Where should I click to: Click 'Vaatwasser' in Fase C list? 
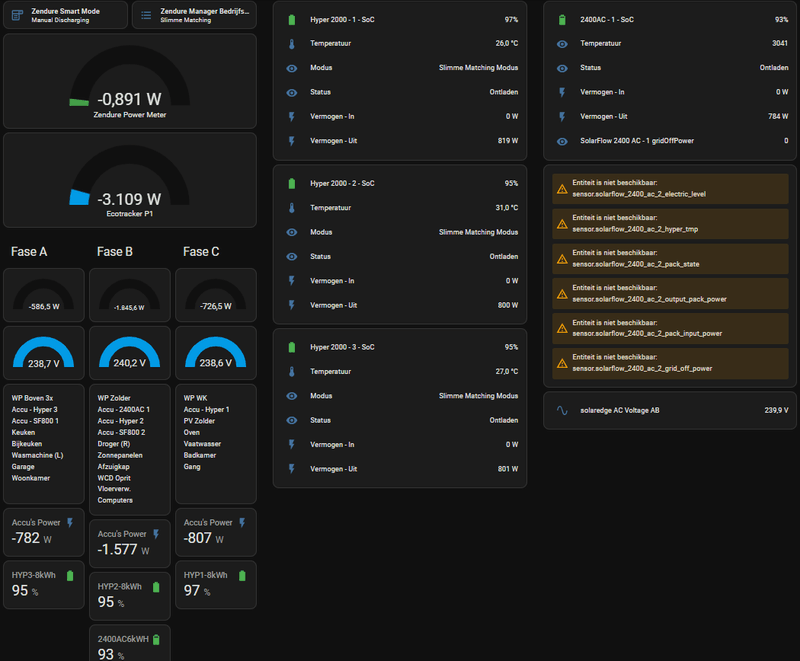tap(202, 444)
